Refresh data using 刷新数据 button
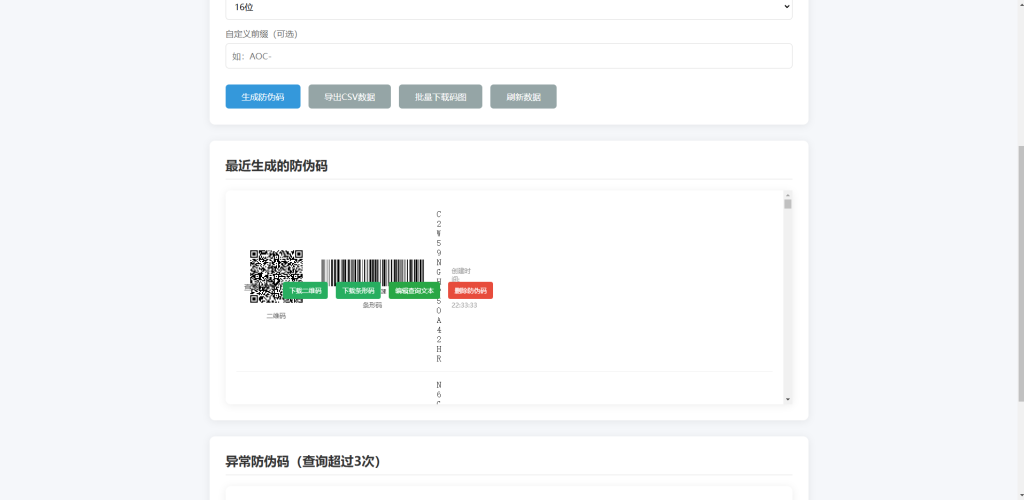The width and height of the screenshot is (1024, 500). (523, 97)
